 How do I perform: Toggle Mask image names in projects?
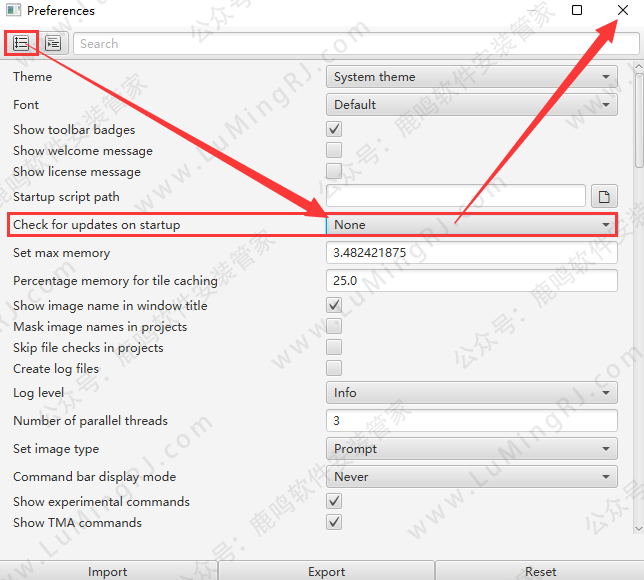point(334,326)
